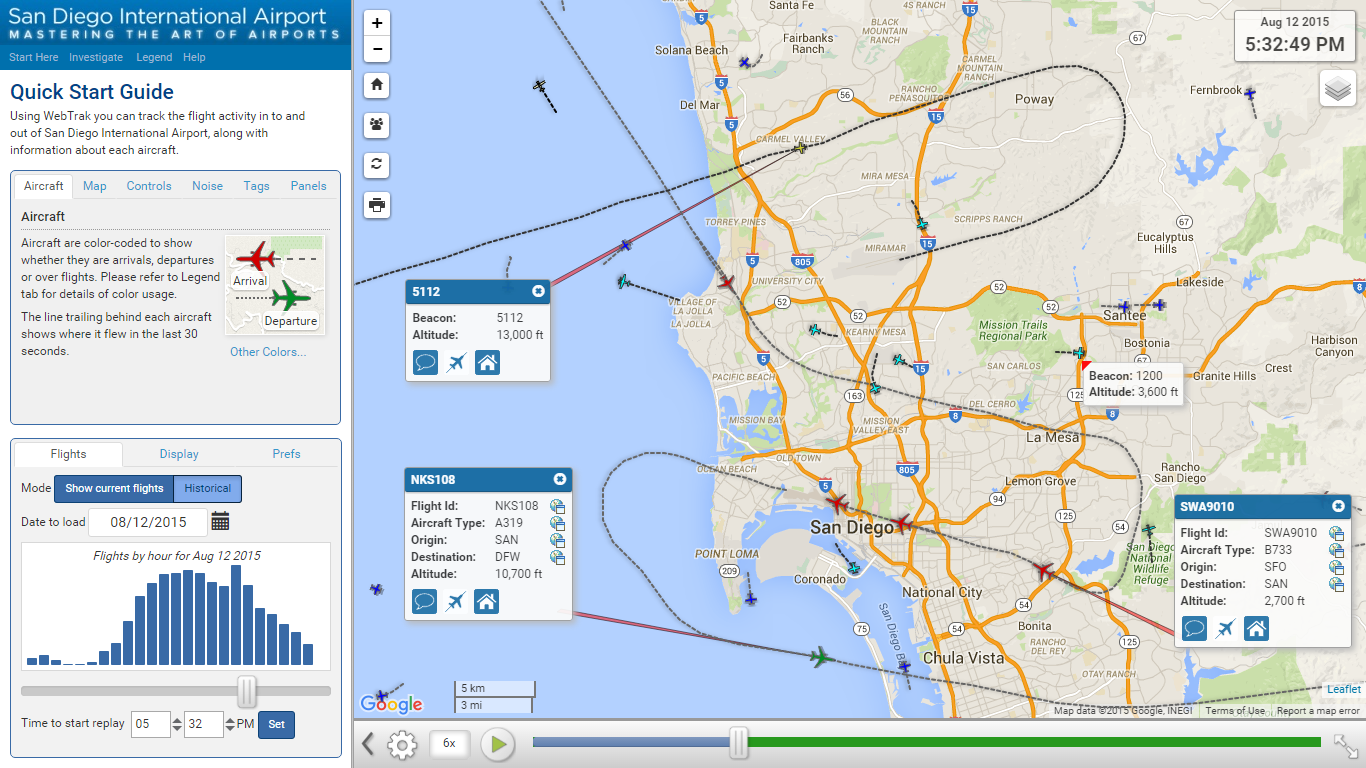Click the home icon in SWA9010 popup

[1256, 628]
